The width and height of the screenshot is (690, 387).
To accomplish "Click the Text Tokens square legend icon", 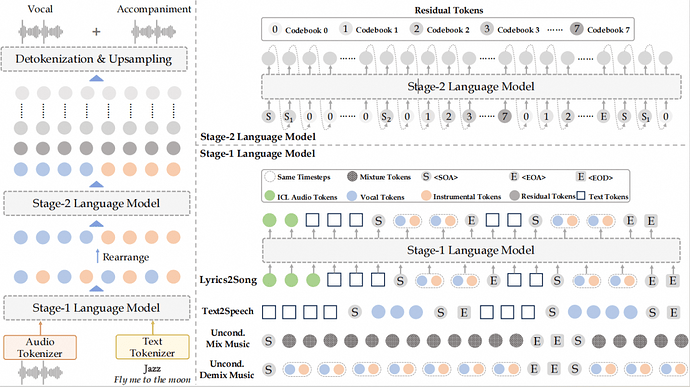I will point(581,196).
